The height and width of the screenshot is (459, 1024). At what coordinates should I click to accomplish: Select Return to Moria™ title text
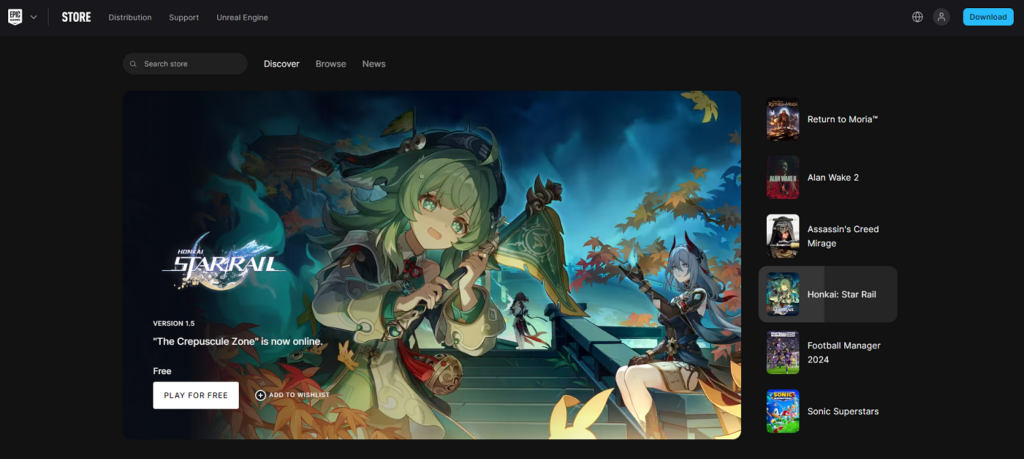[x=842, y=119]
